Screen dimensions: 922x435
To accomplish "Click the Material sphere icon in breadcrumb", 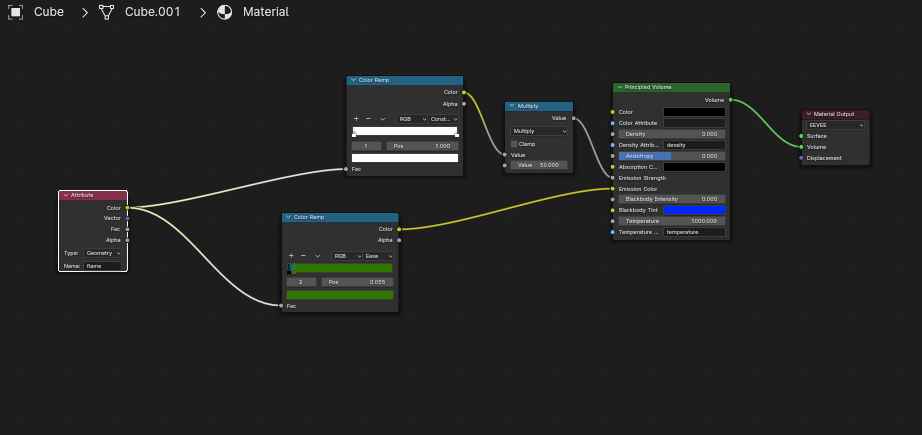I will (225, 12).
